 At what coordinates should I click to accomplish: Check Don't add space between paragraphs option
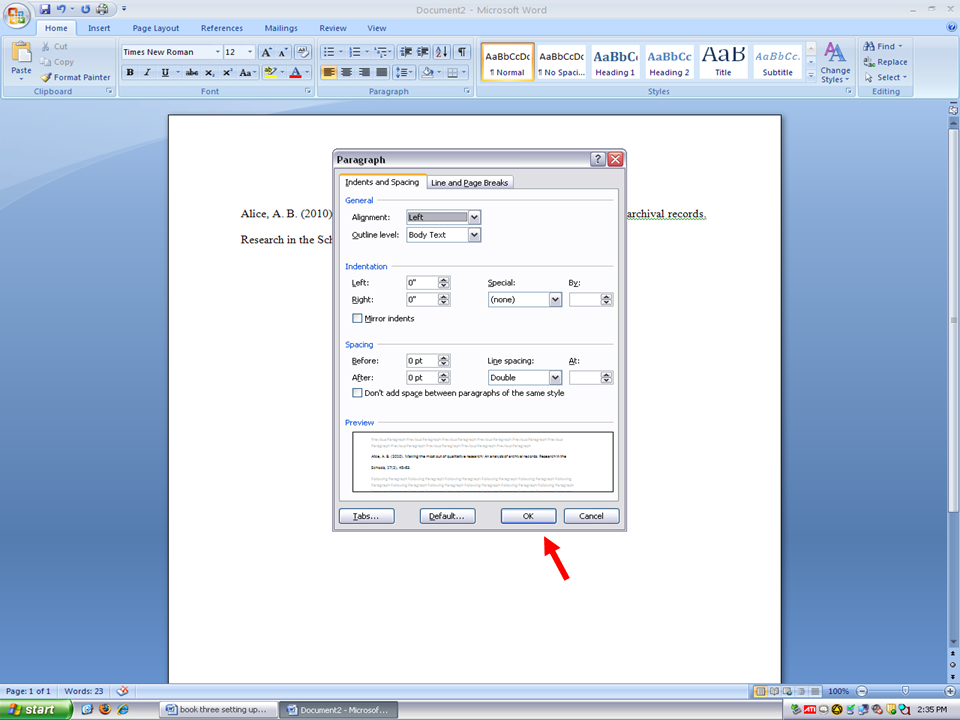point(357,393)
